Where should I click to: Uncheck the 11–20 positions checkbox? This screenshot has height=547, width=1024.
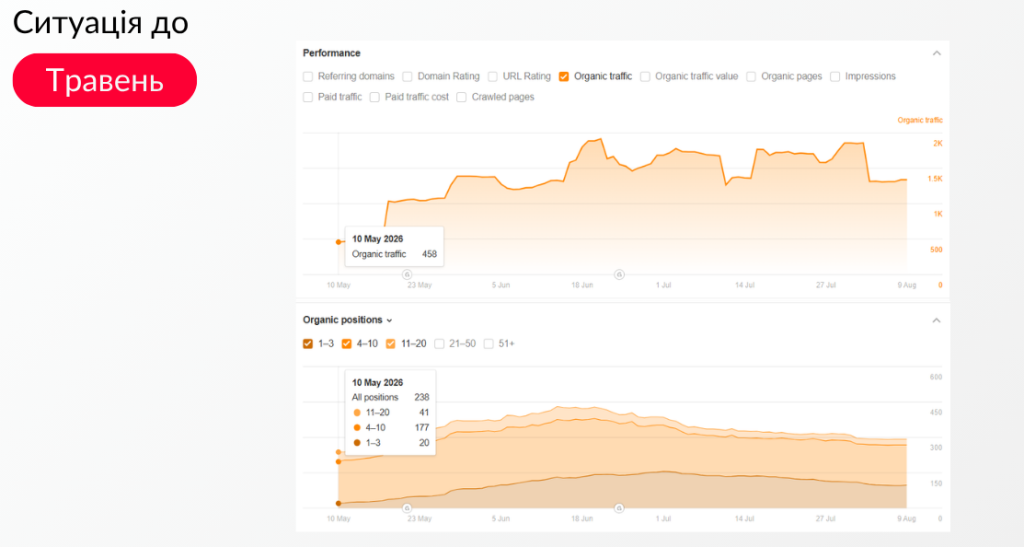pyautogui.click(x=391, y=344)
